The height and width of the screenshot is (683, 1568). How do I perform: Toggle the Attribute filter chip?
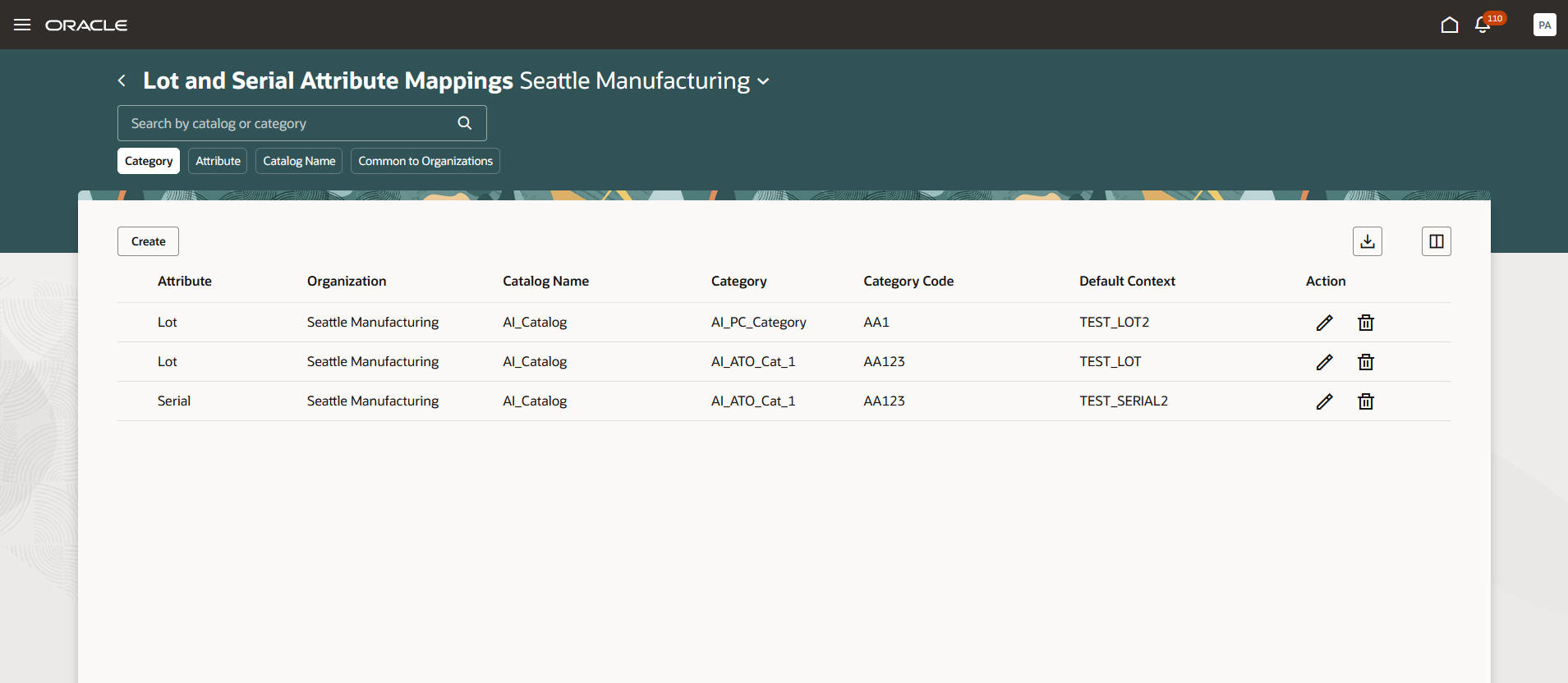pyautogui.click(x=218, y=161)
